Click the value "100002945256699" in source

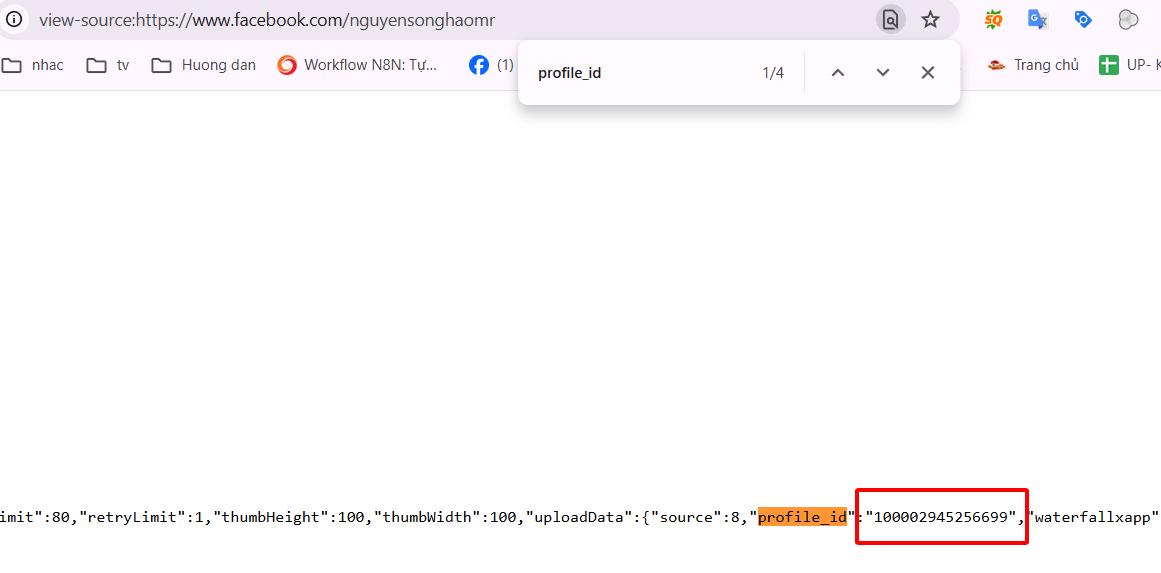tap(943, 517)
